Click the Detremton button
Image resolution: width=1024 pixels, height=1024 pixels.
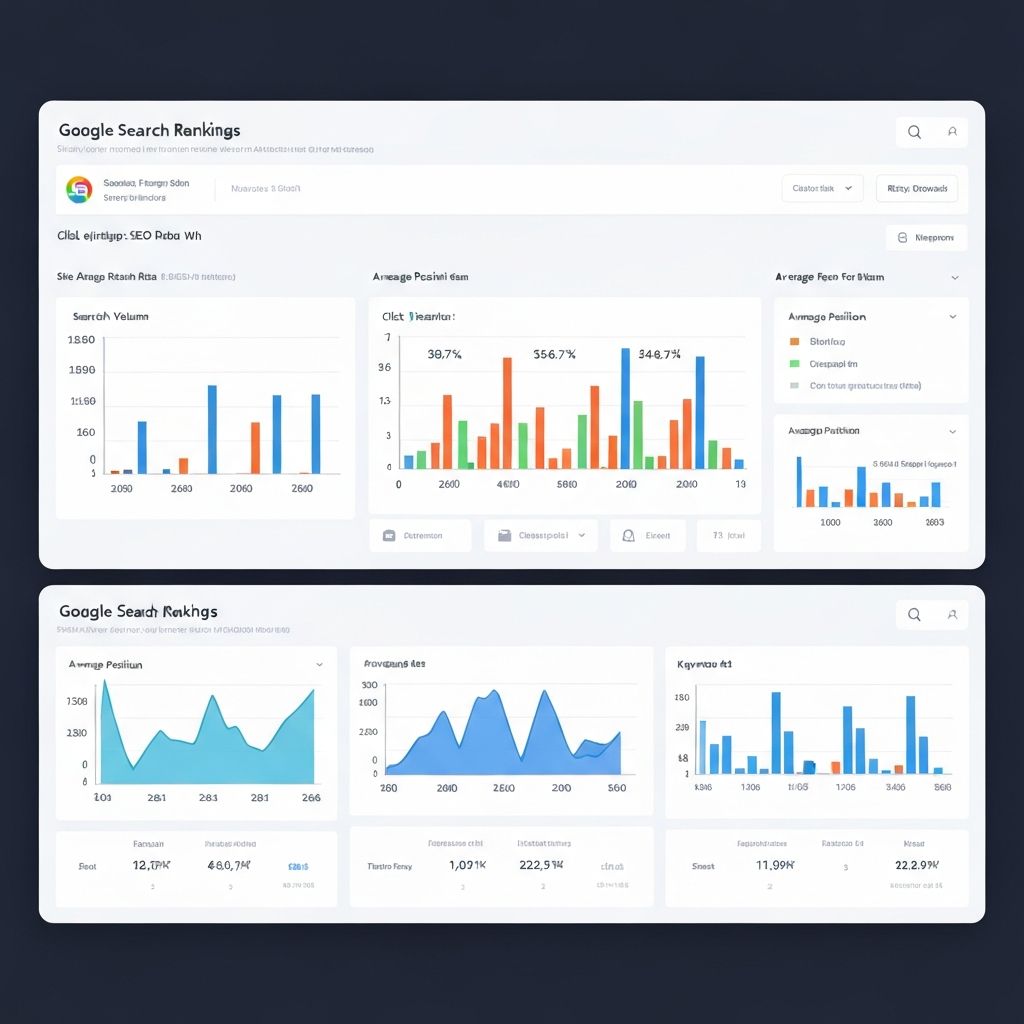(x=420, y=536)
